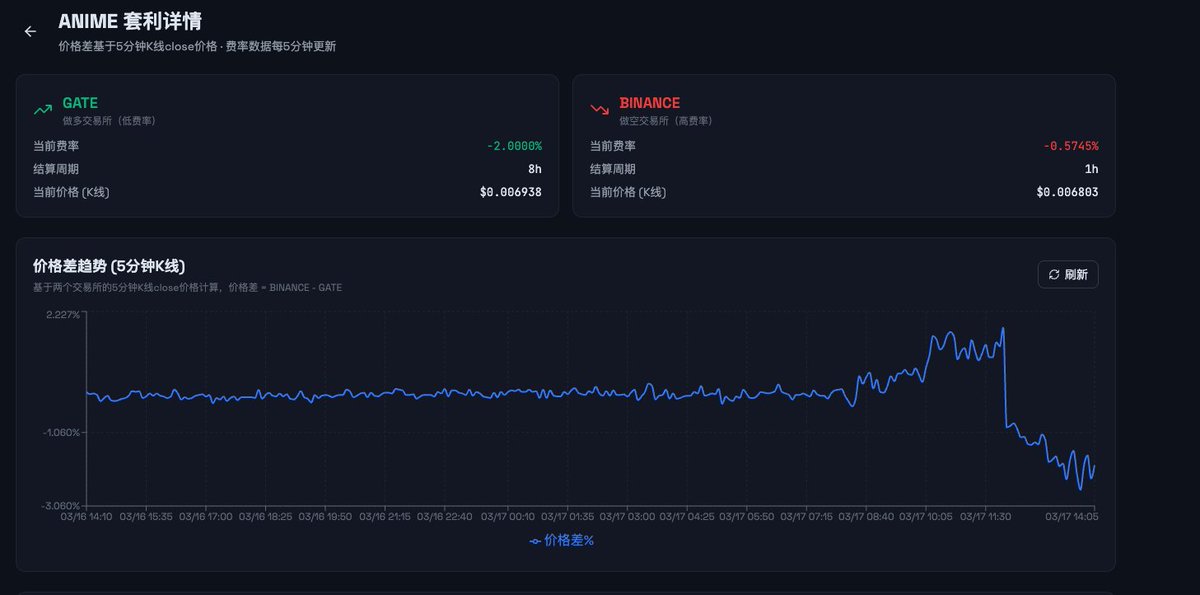Click the 03/17 00:10 x-axis label
Screen dimensions: 1200x595
(x=508, y=517)
